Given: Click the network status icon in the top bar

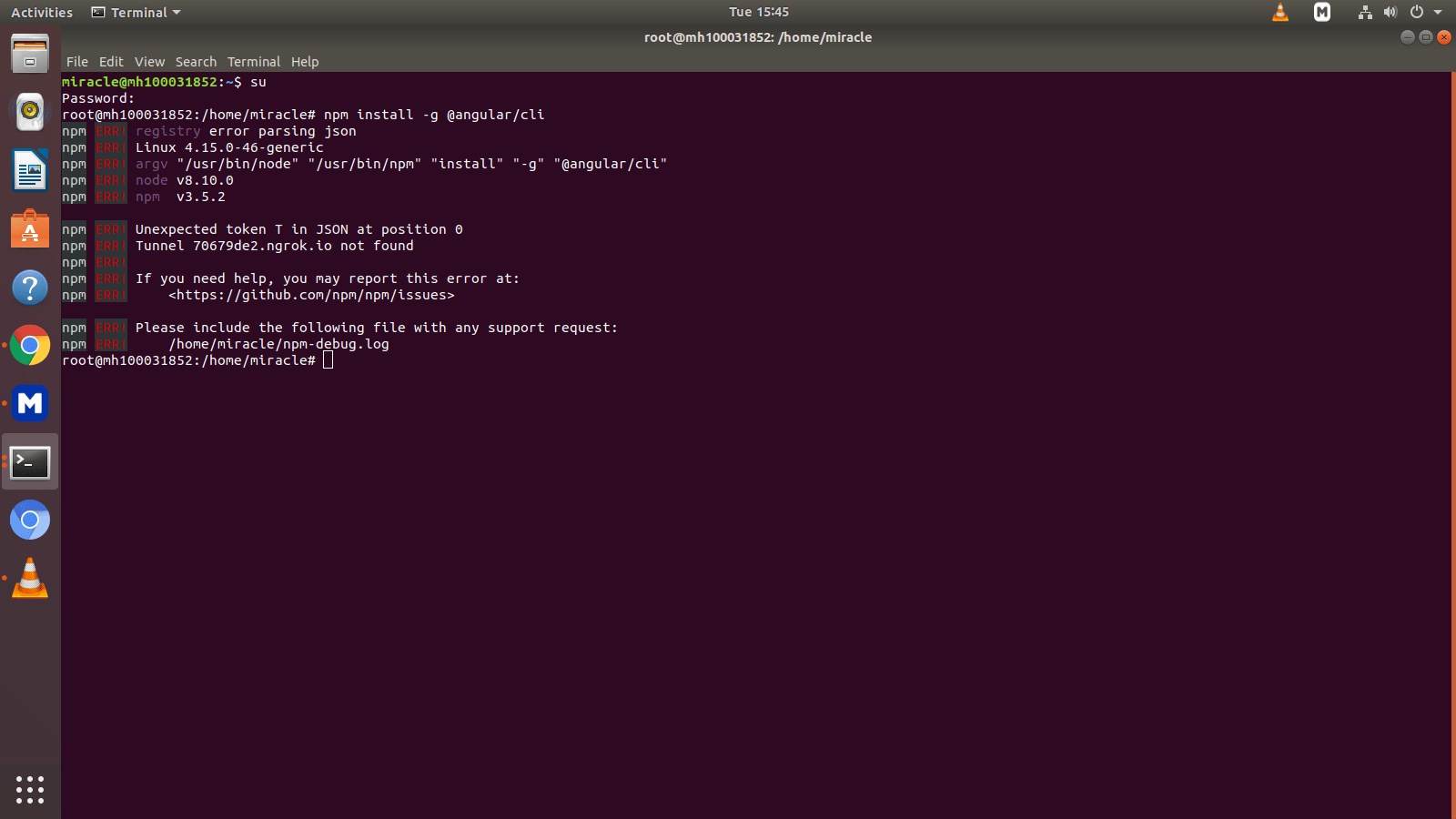Looking at the screenshot, I should [x=1364, y=12].
